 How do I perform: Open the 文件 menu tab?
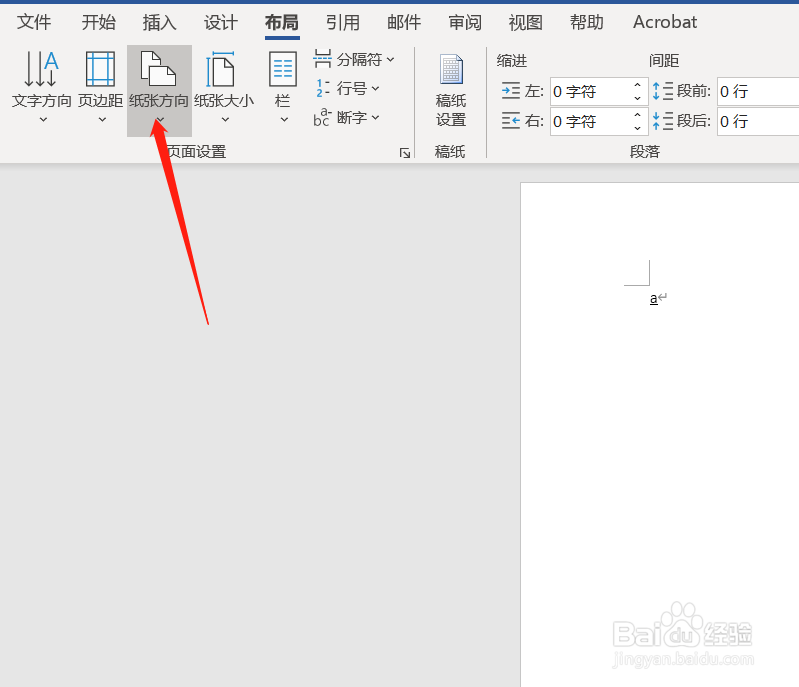pyautogui.click(x=34, y=22)
